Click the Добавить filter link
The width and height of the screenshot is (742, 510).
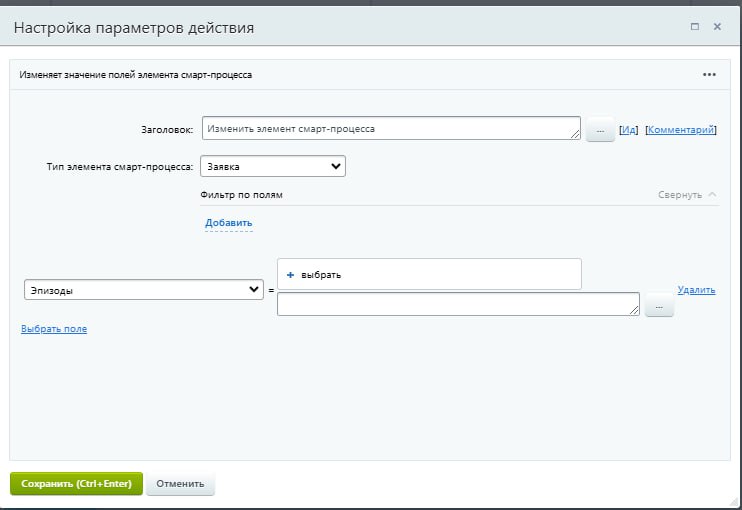pos(229,222)
